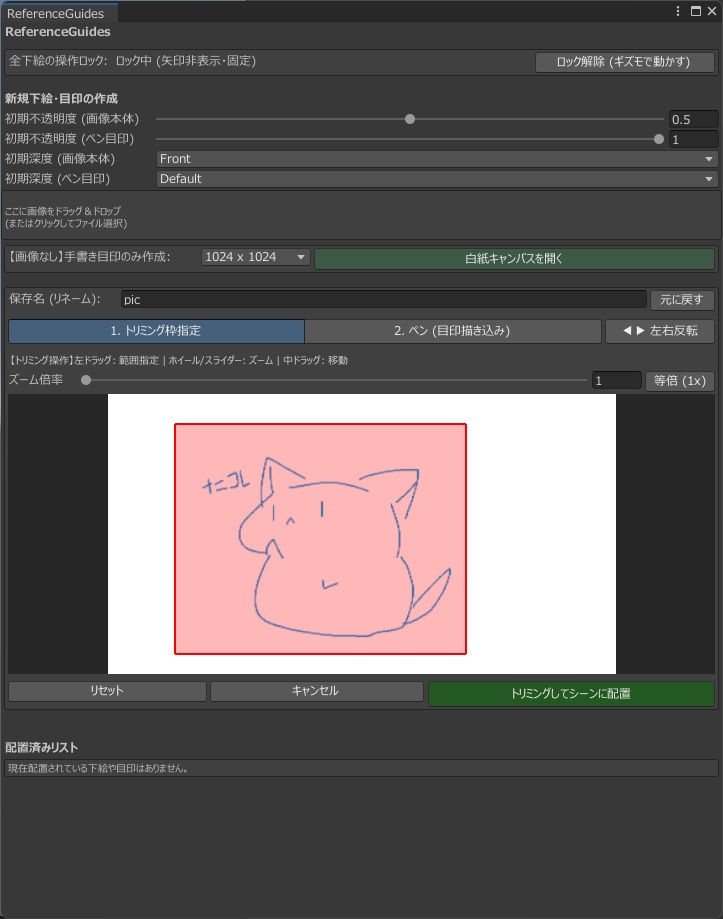Viewport: 723px width, 919px height.
Task: Click the 等倍 (1x) button
Action: [x=680, y=380]
